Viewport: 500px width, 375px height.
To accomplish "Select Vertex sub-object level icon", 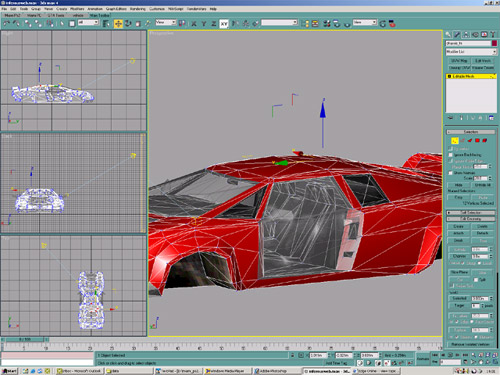I will 455,141.
